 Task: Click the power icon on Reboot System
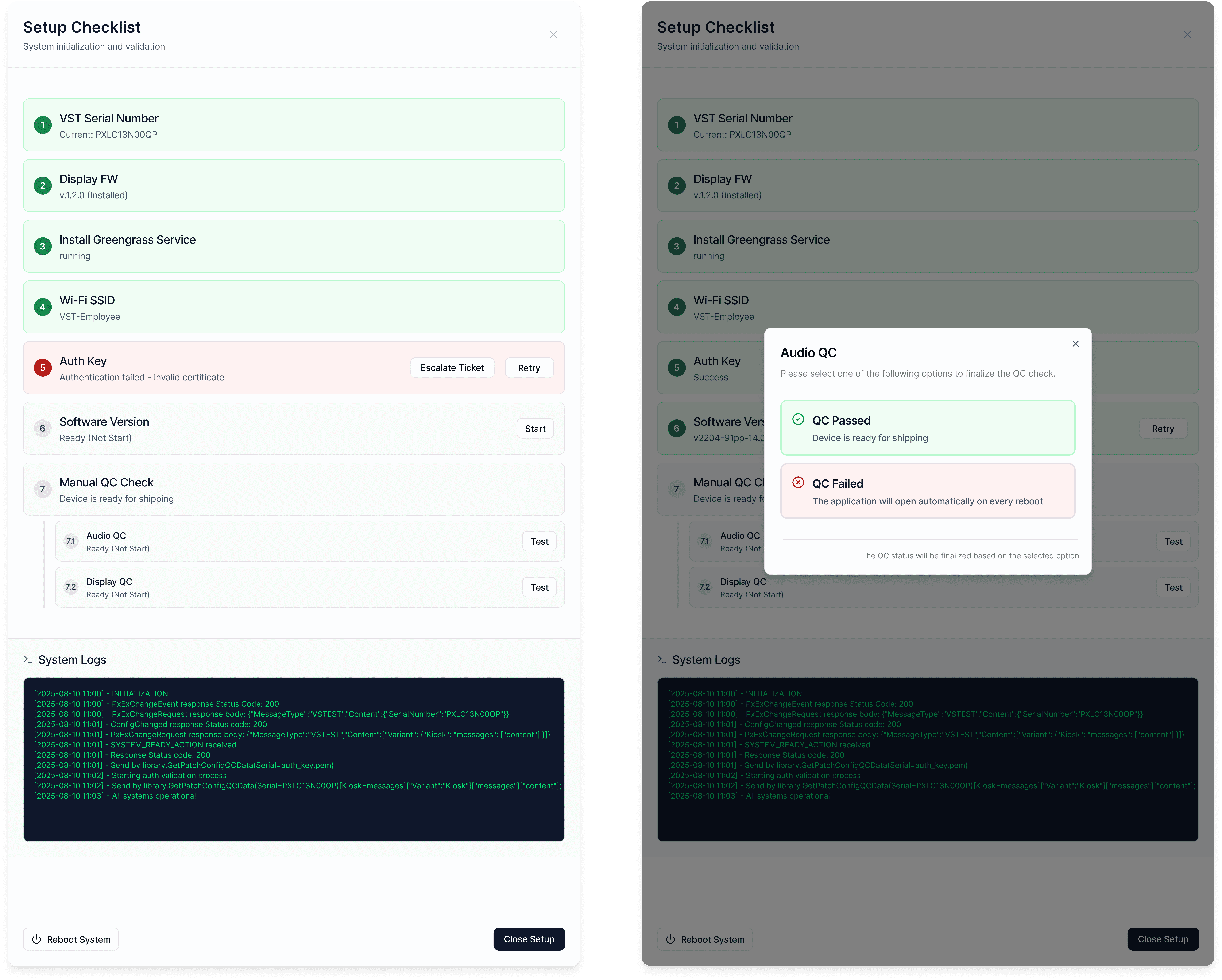pyautogui.click(x=36, y=939)
